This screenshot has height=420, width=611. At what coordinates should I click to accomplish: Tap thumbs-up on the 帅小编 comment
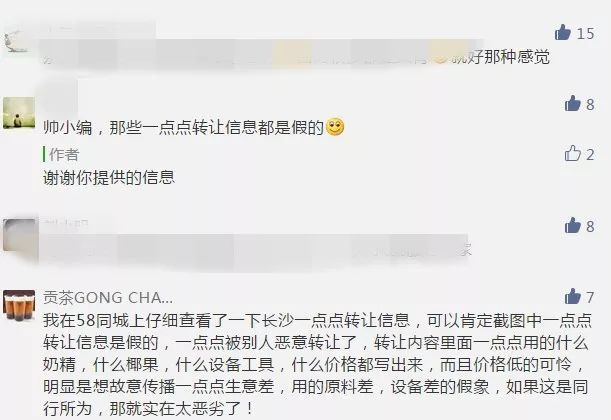[x=573, y=104]
